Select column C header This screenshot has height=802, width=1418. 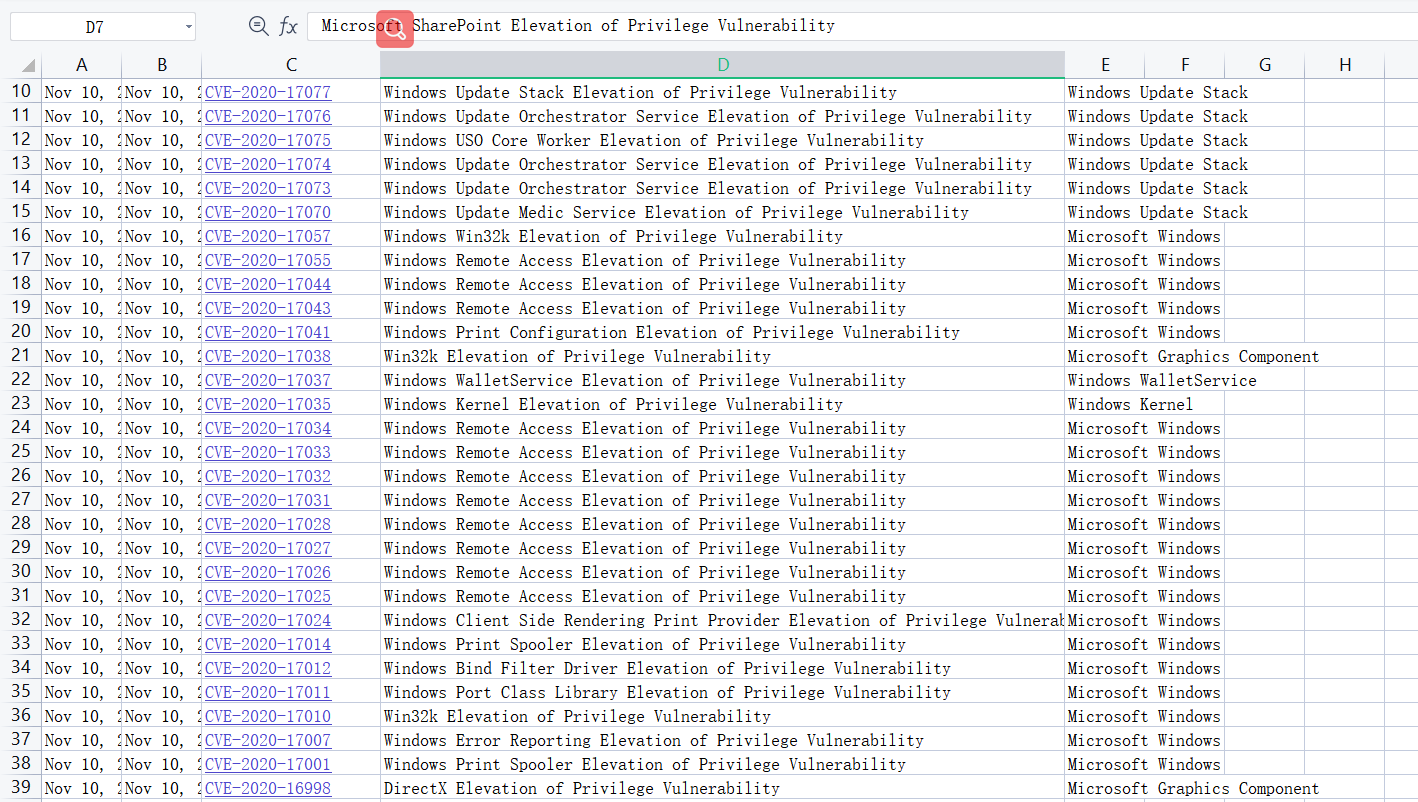291,65
